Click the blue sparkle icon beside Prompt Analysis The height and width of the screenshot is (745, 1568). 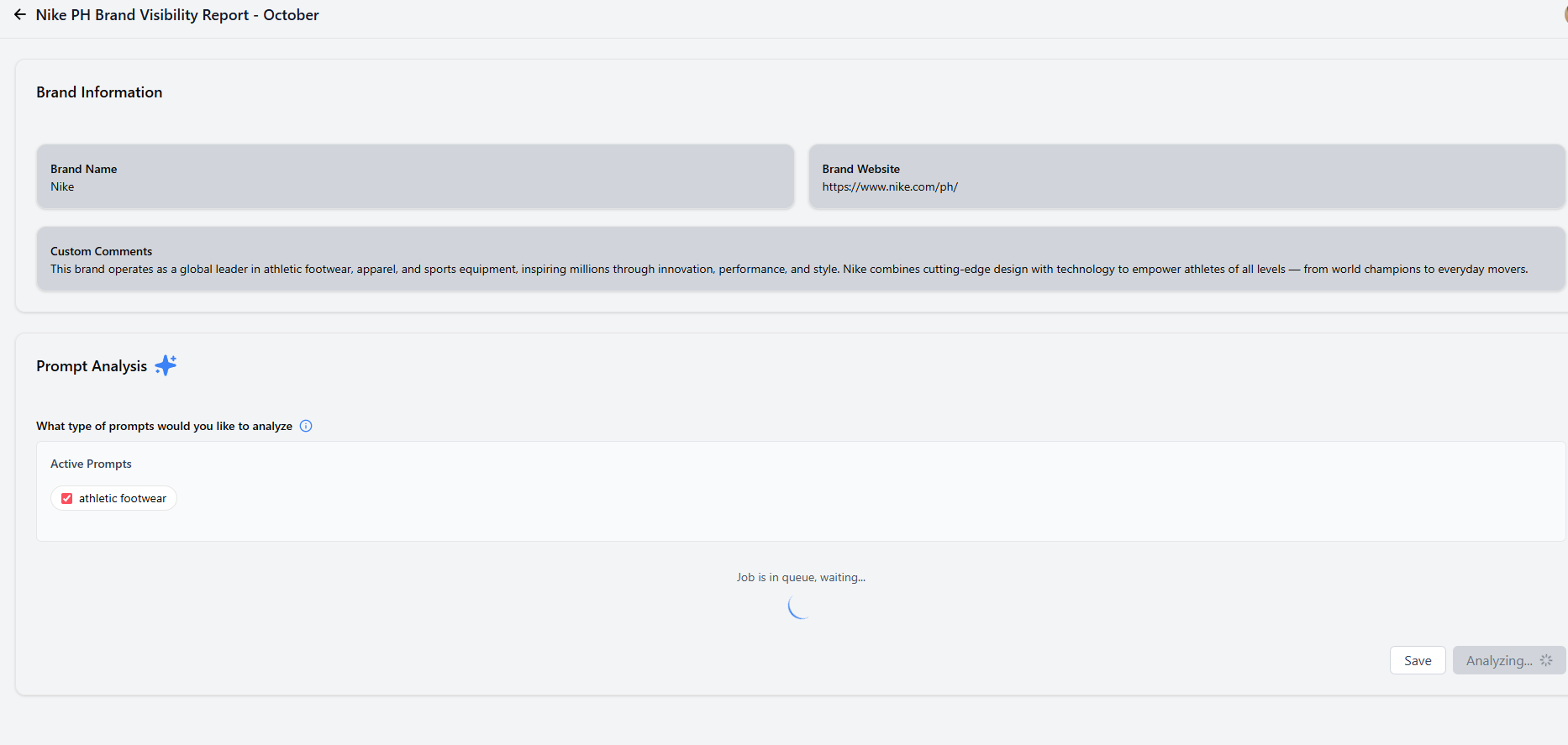tap(166, 365)
